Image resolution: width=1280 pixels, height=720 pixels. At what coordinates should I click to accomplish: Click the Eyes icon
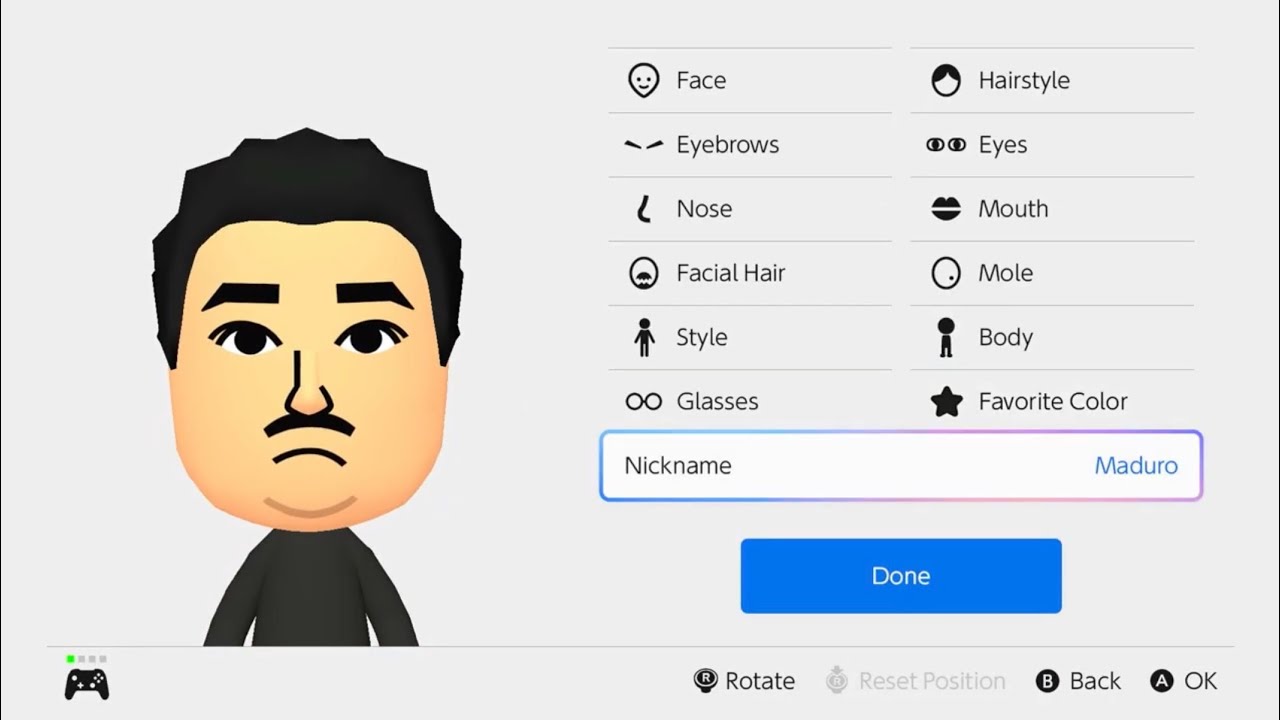946,145
